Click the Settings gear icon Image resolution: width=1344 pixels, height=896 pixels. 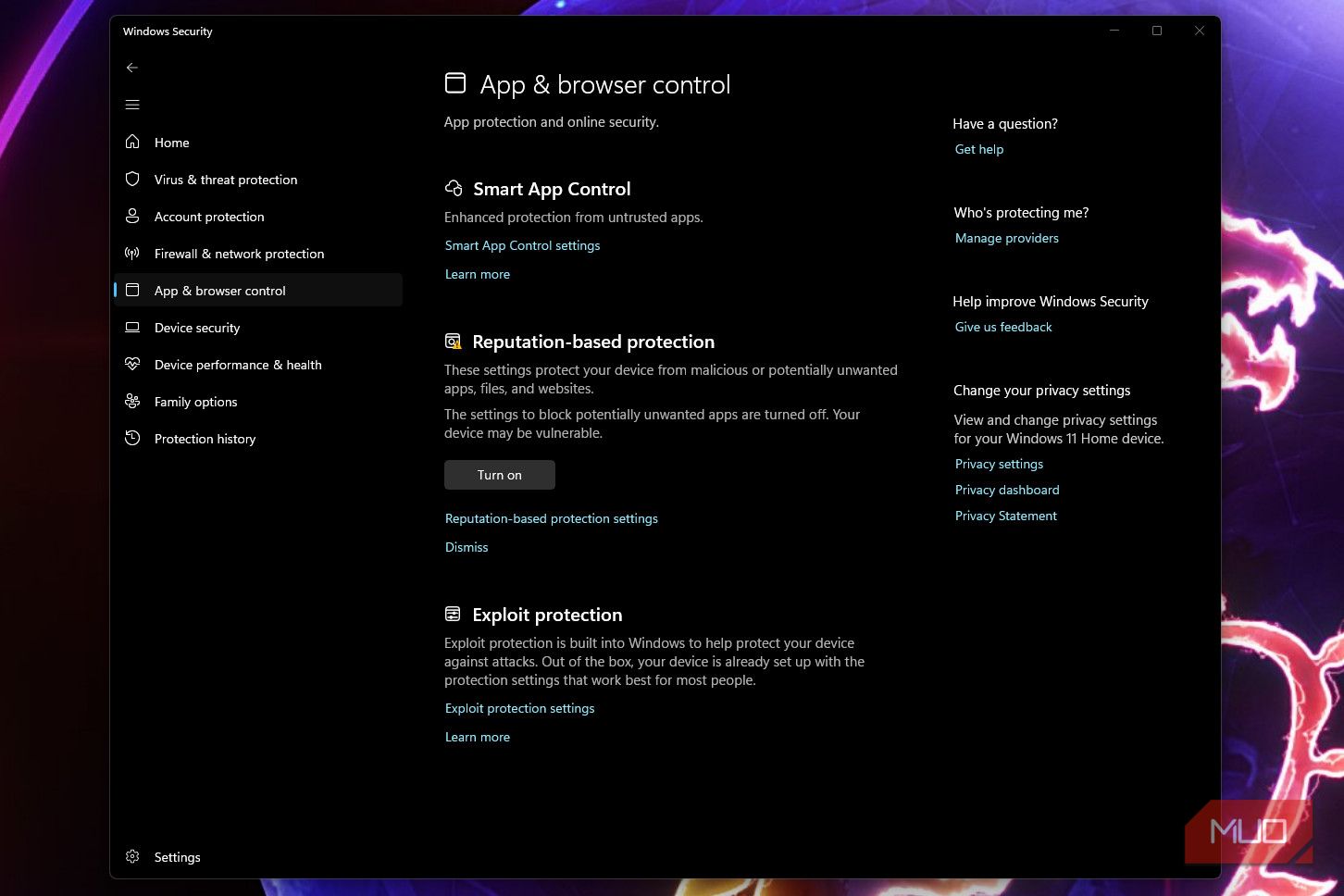pyautogui.click(x=132, y=856)
